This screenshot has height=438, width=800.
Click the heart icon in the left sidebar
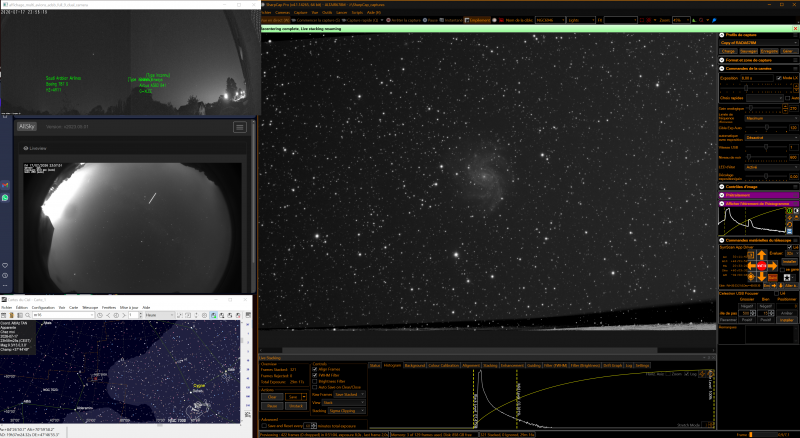pos(5,265)
